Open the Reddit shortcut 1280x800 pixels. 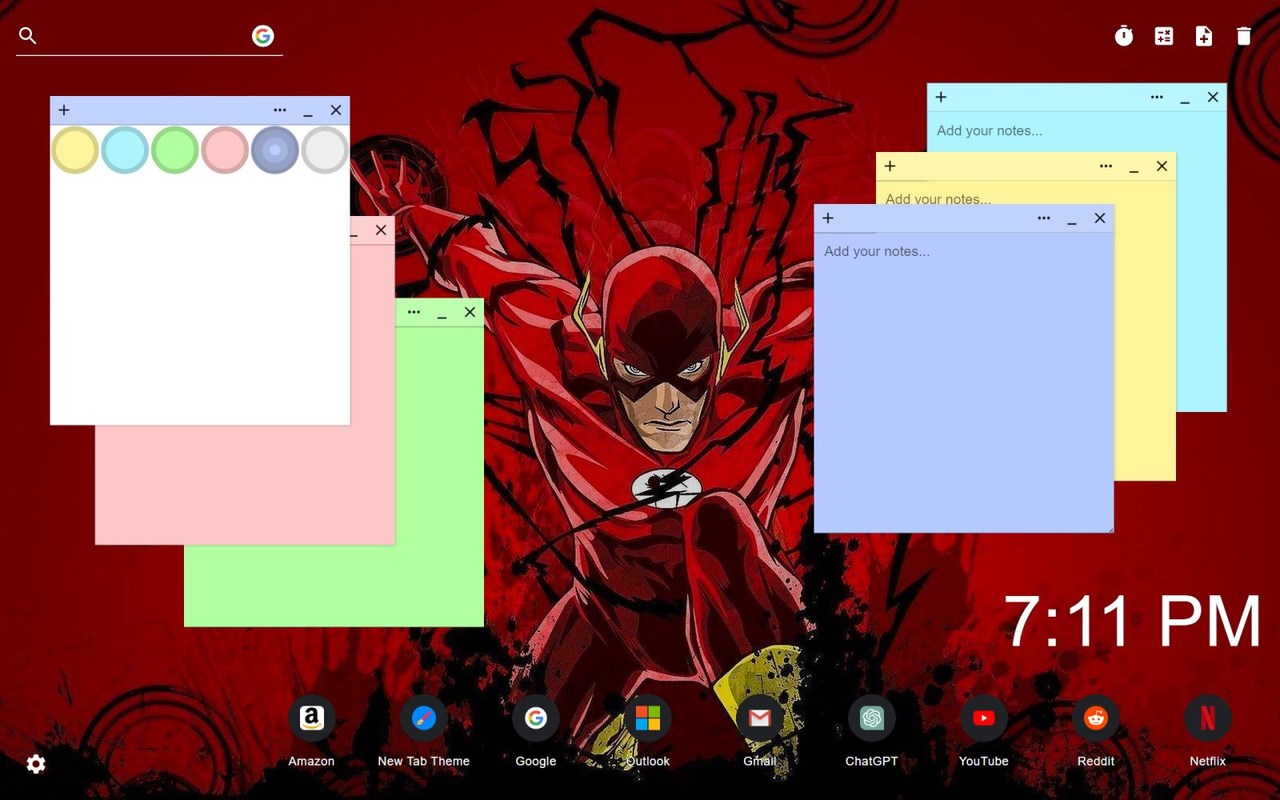point(1095,718)
